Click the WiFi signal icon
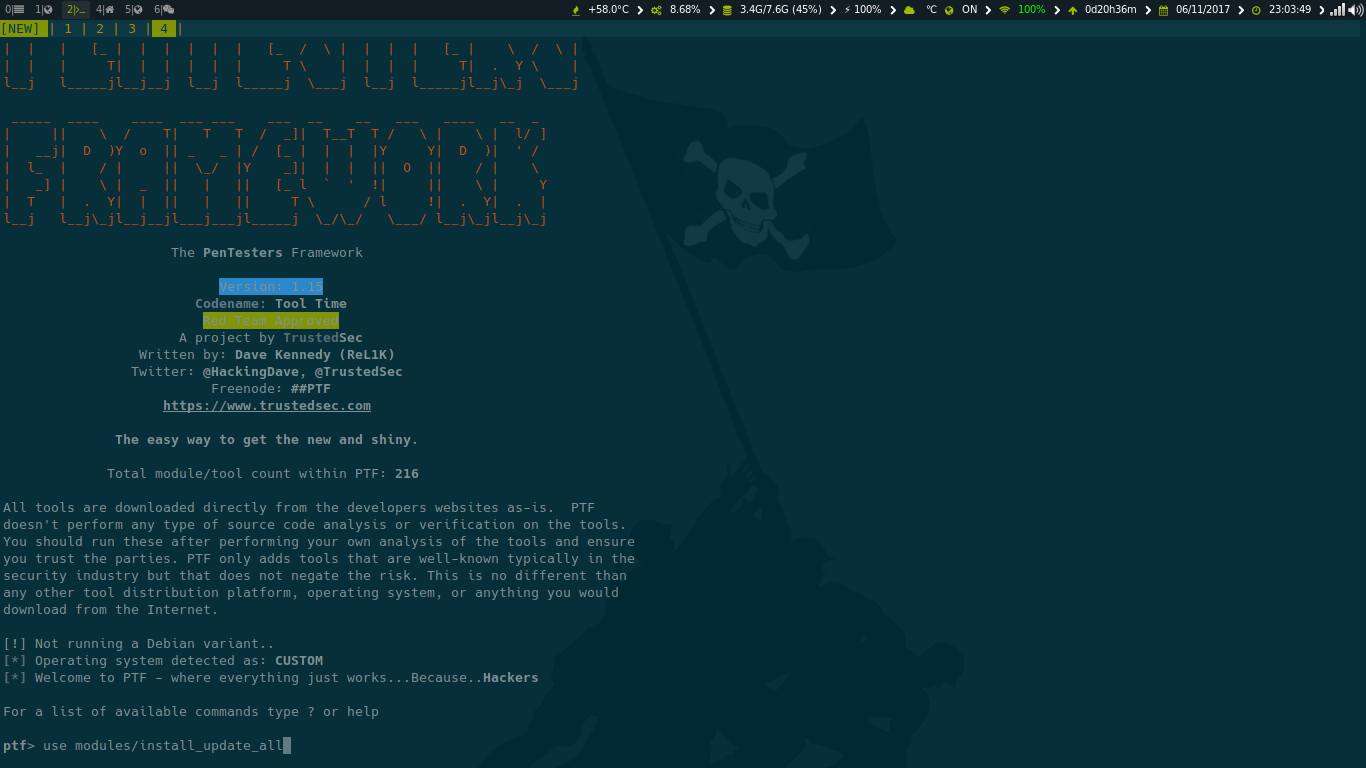The height and width of the screenshot is (768, 1366). click(1004, 10)
